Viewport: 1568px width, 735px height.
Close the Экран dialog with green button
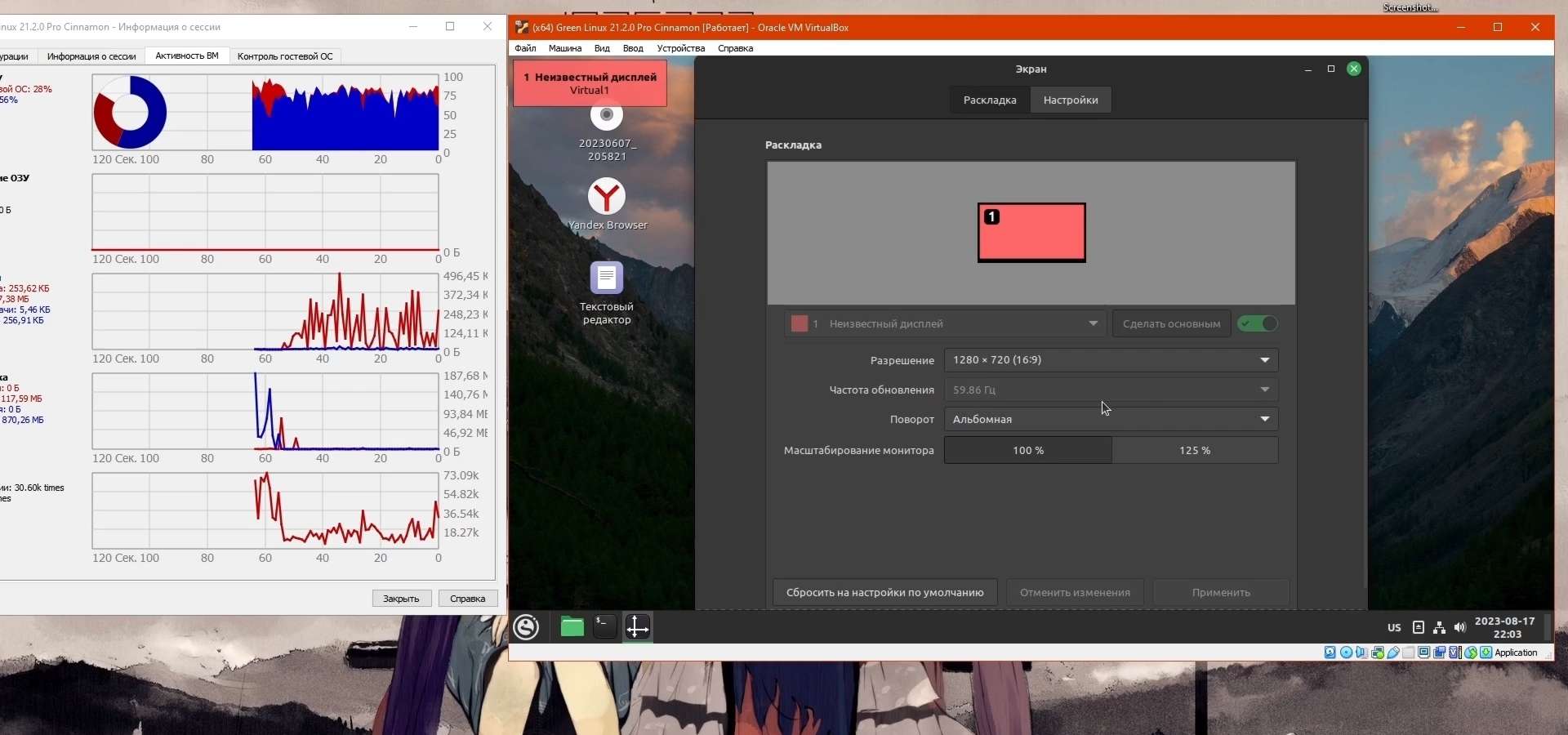(1354, 69)
